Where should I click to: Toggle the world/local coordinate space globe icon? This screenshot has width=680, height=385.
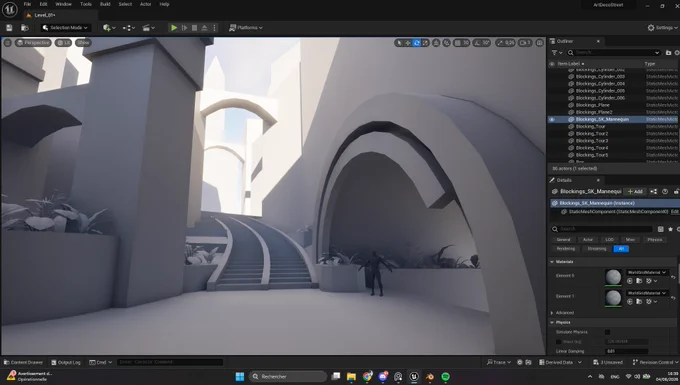(x=436, y=42)
